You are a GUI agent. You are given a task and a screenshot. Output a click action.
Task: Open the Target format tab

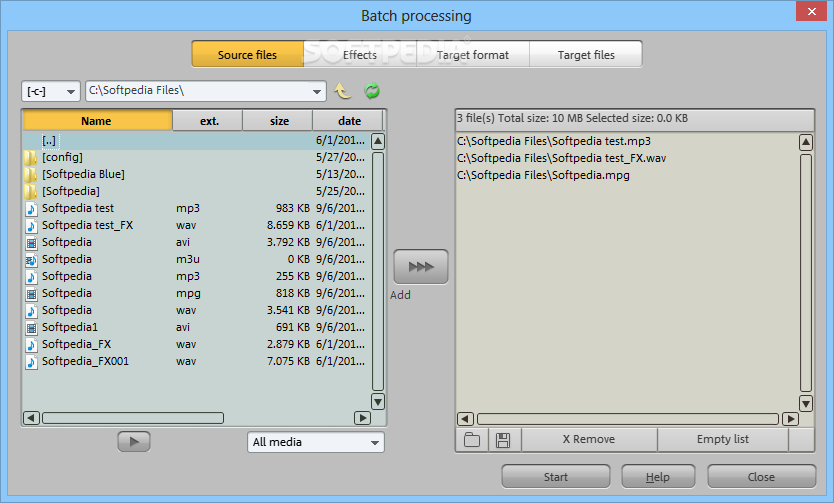[x=473, y=54]
